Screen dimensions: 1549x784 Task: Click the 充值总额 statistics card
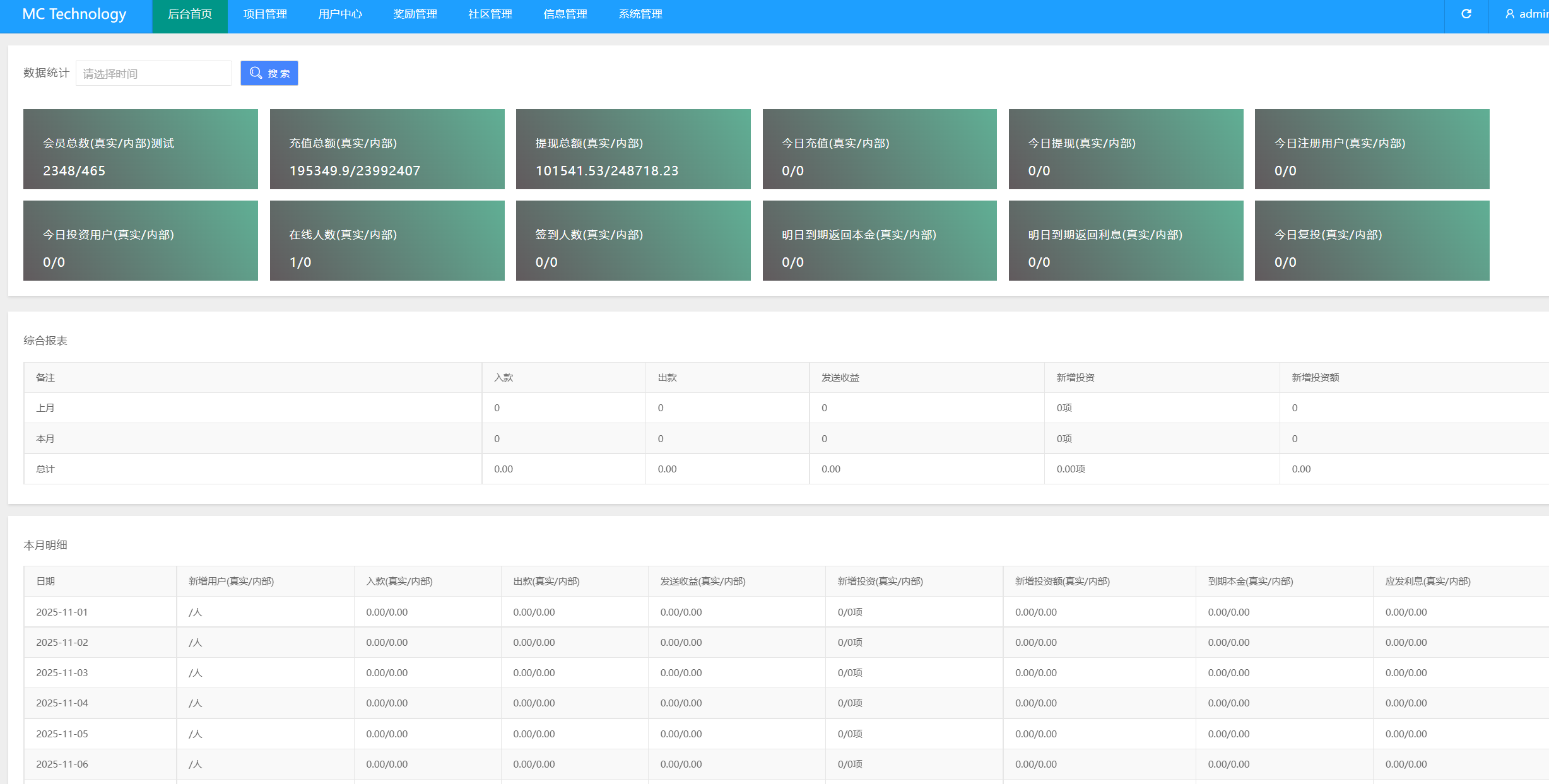pos(387,149)
